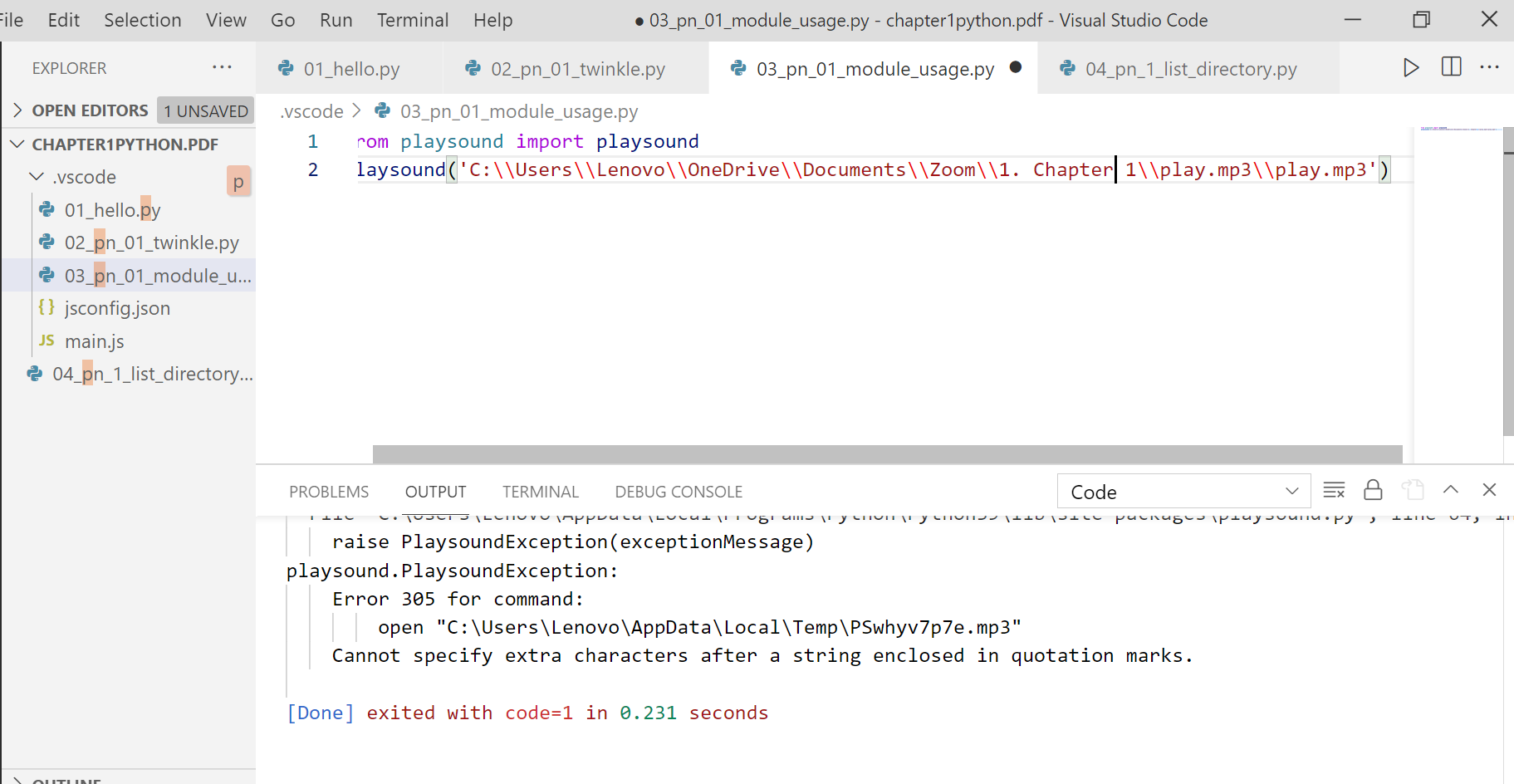Expand the Open Editors section
The width and height of the screenshot is (1514, 784).
click(17, 110)
